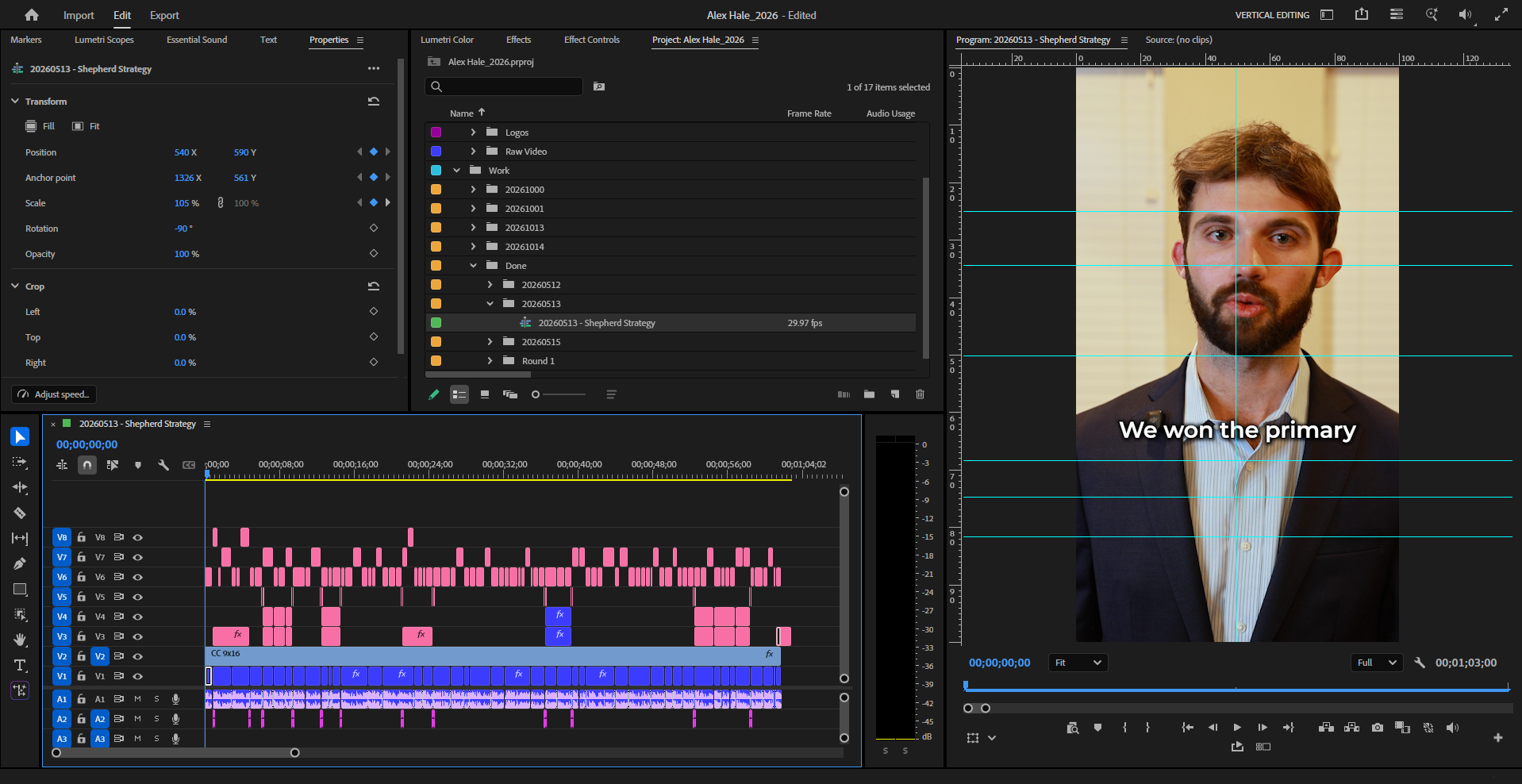Click the Quick Export share icon
Image resolution: width=1522 pixels, height=784 pixels.
click(1362, 14)
